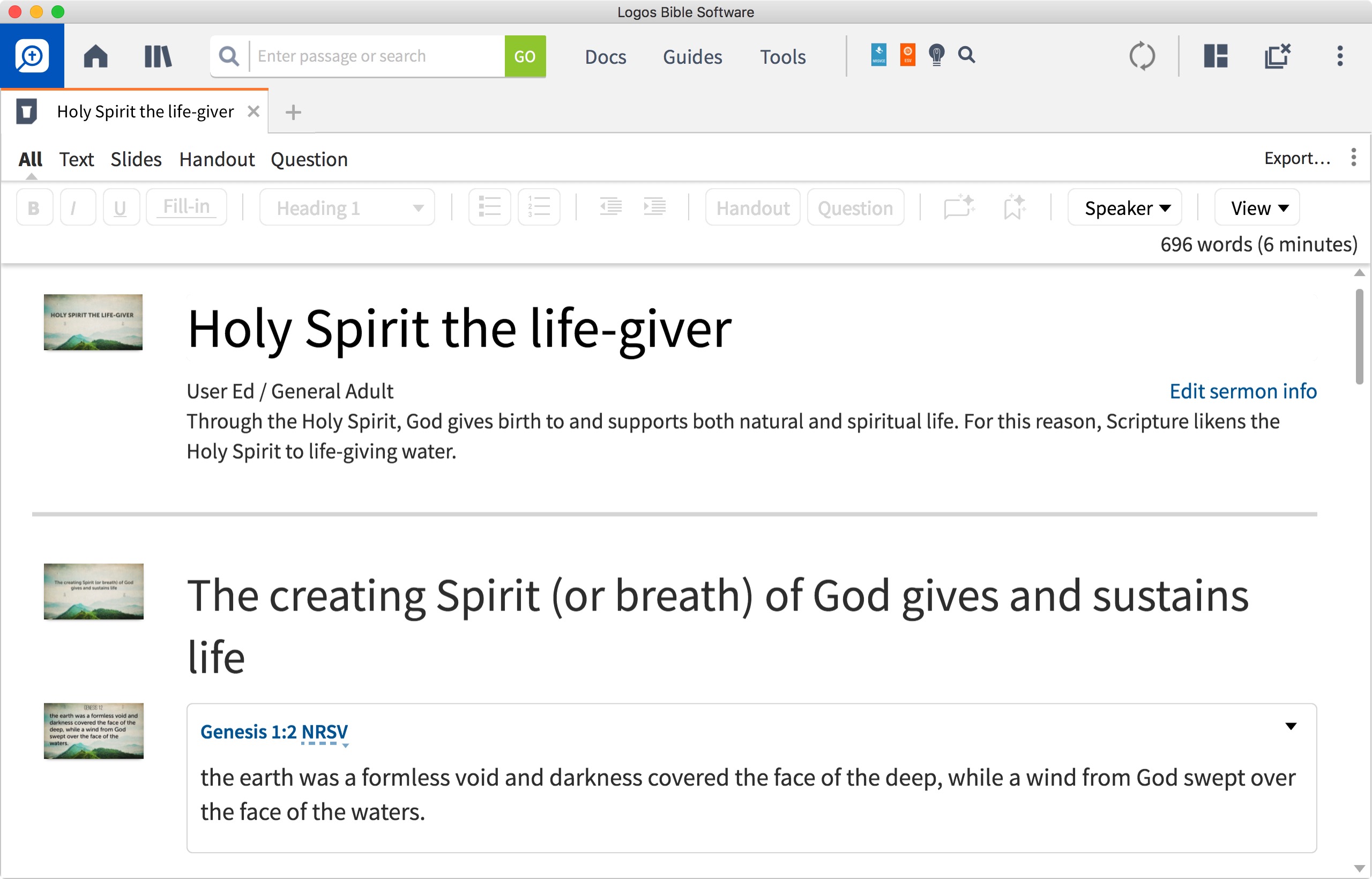This screenshot has height=879, width=1372.
Task: Toggle Question marking
Action: point(855,207)
